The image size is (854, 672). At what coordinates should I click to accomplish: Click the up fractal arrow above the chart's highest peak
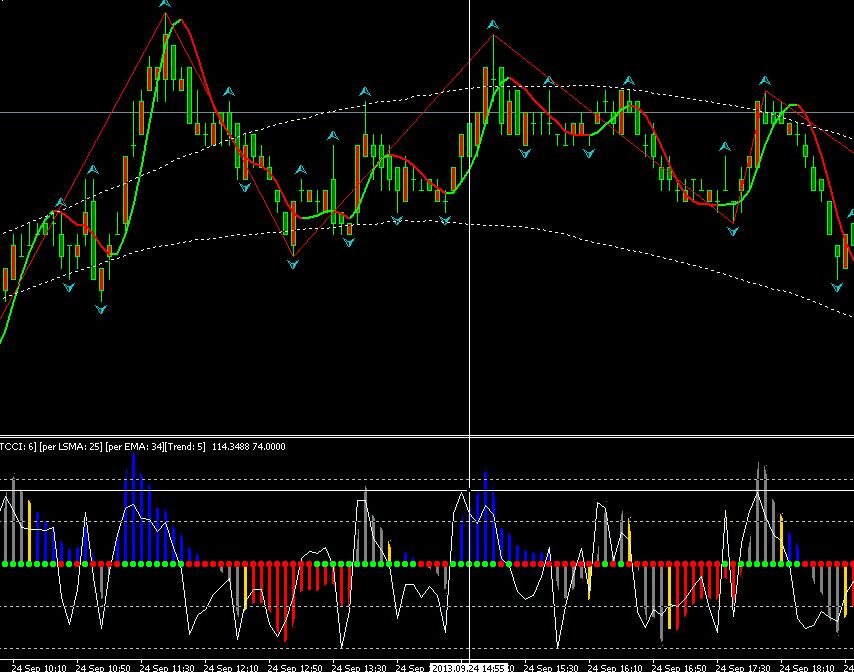click(x=165, y=4)
